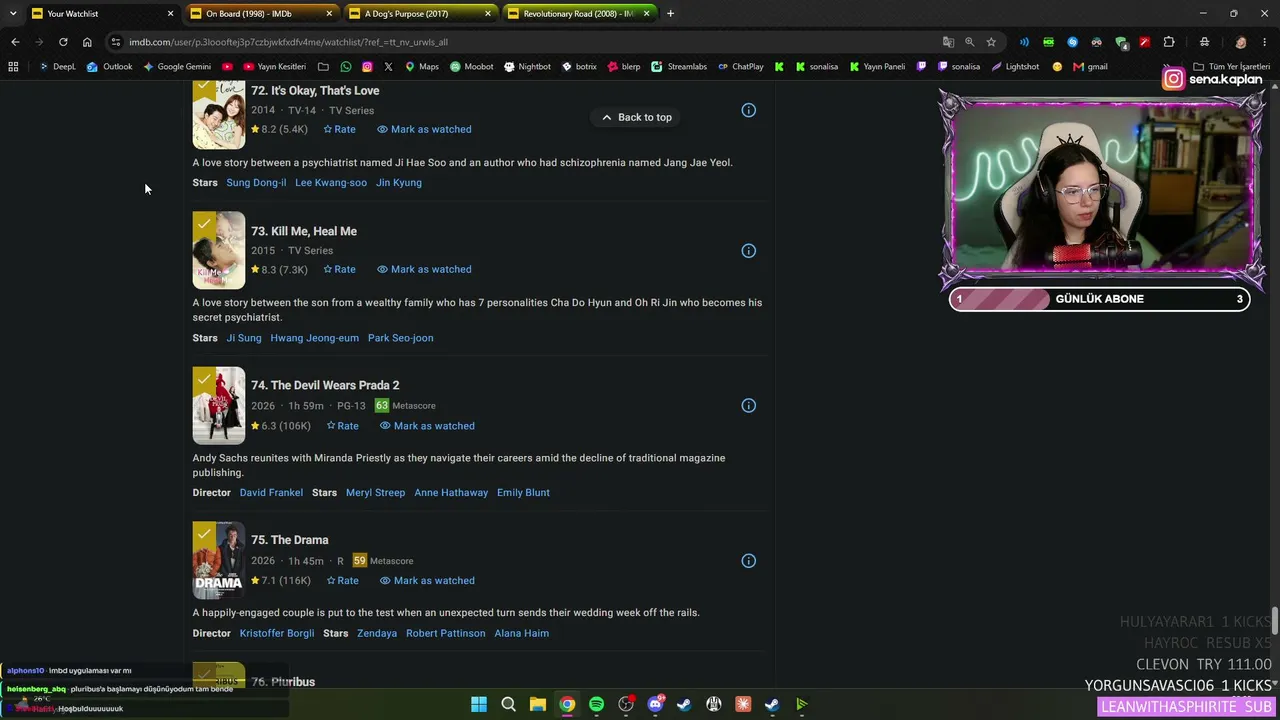Screen dimensions: 1280x720
Task: Open Windows Start menu
Action: pos(479,705)
